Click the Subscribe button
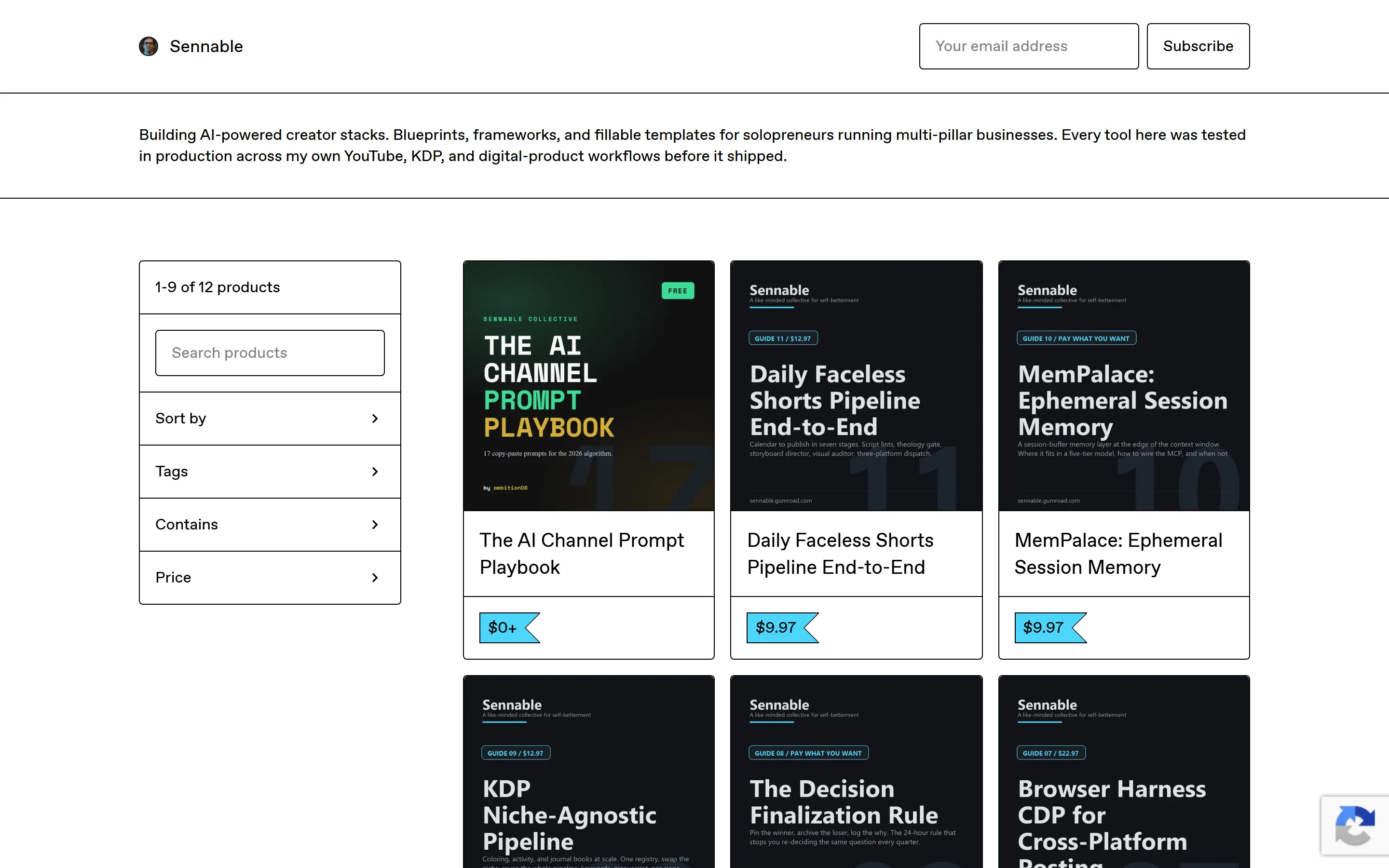The width and height of the screenshot is (1389, 868). tap(1198, 46)
